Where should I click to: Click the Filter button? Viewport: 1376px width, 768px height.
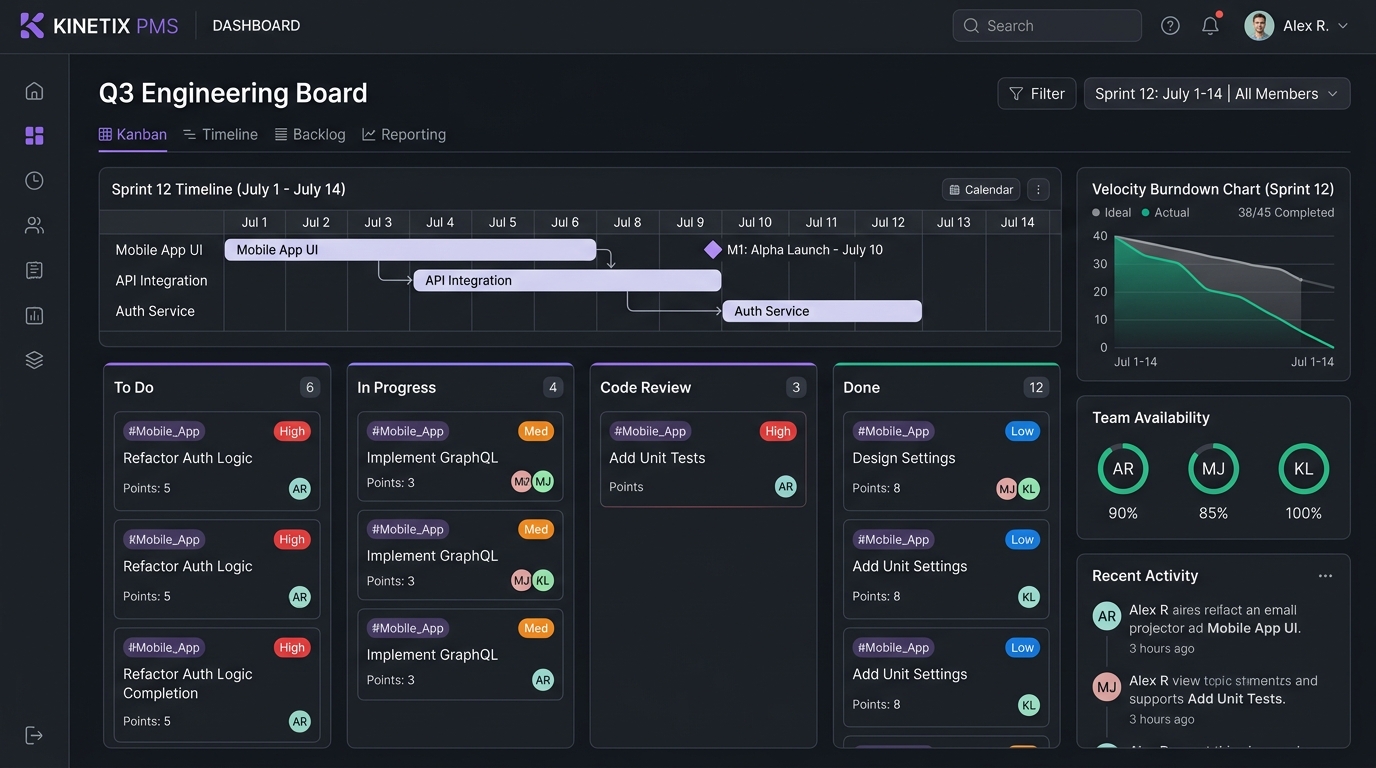[x=1037, y=94]
